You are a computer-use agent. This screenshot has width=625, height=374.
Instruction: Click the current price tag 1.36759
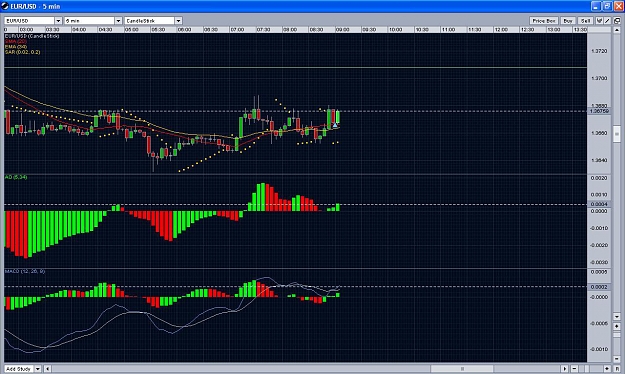pyautogui.click(x=599, y=111)
